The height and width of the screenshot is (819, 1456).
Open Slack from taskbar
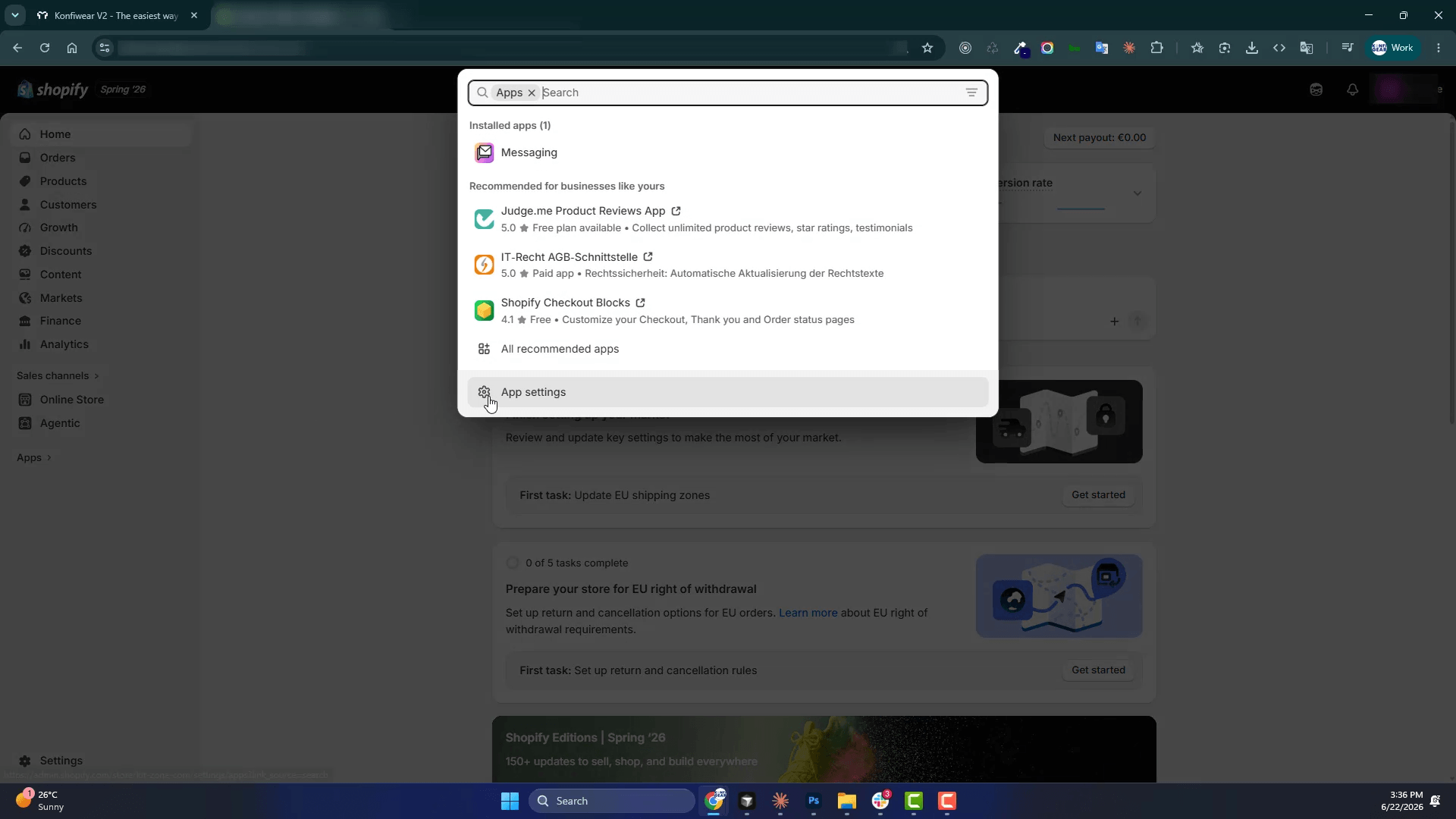click(880, 801)
